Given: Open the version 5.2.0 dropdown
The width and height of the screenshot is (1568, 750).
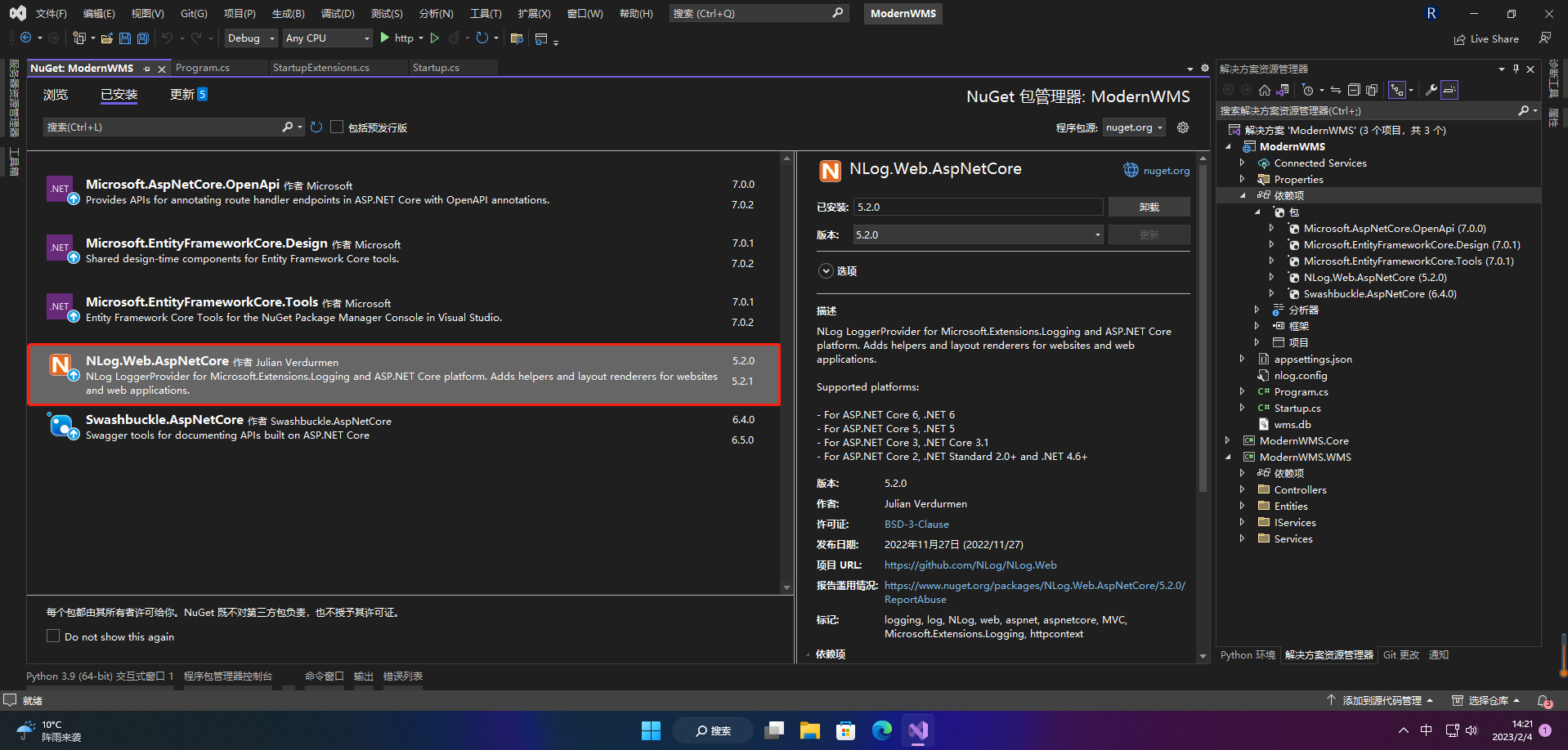Looking at the screenshot, I should [979, 234].
